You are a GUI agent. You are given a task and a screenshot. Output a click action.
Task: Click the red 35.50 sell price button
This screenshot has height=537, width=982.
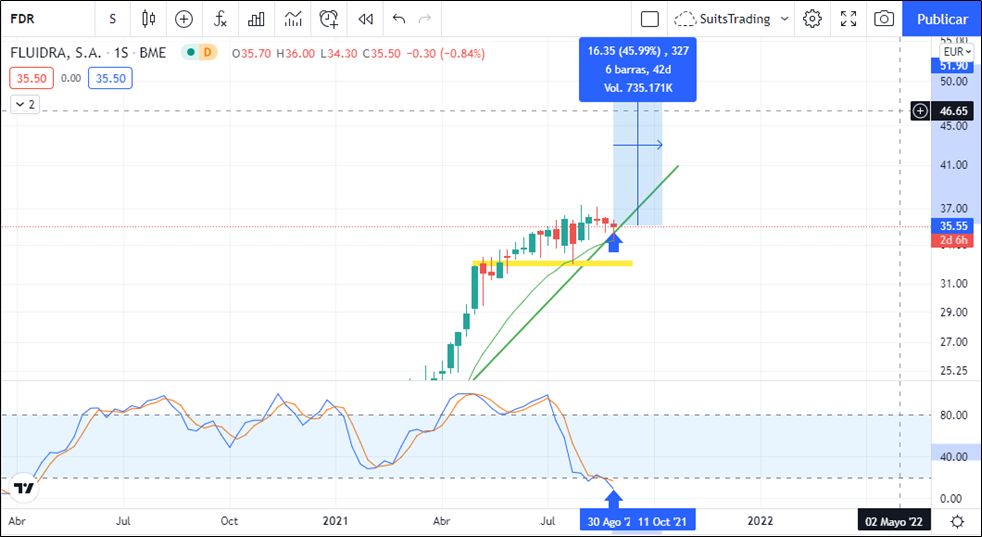(x=29, y=78)
